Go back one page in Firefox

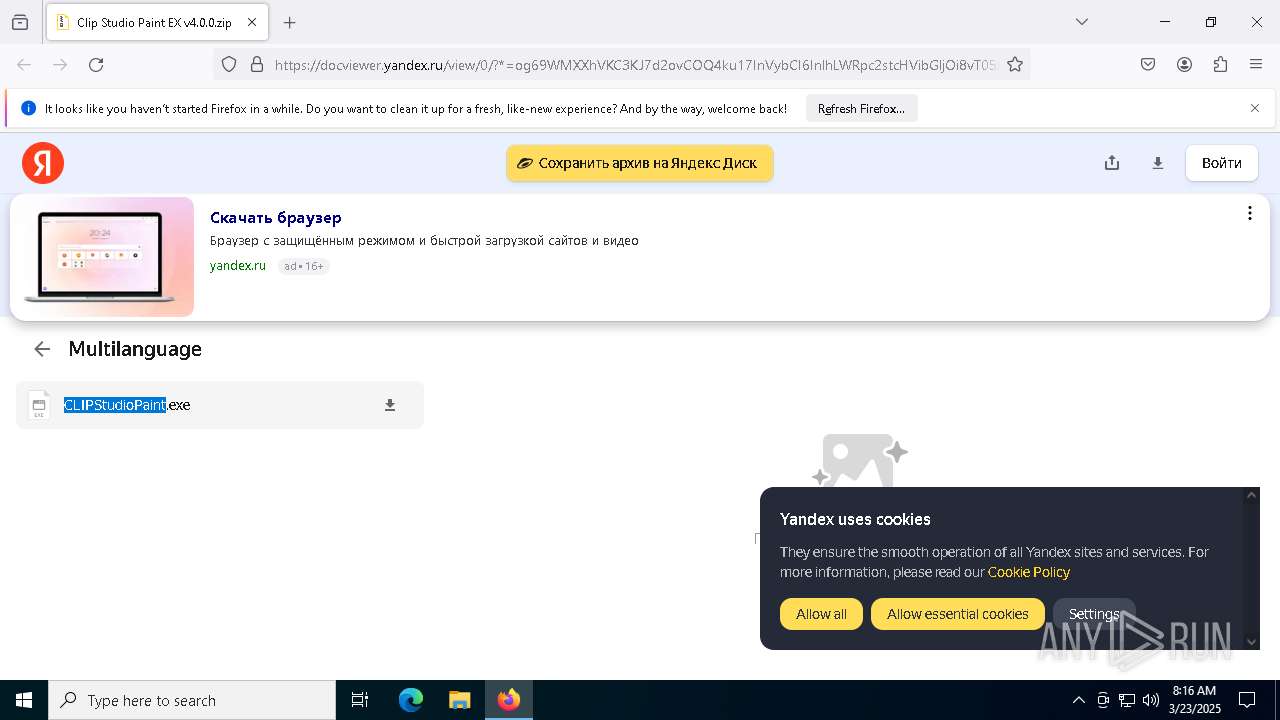[x=24, y=64]
